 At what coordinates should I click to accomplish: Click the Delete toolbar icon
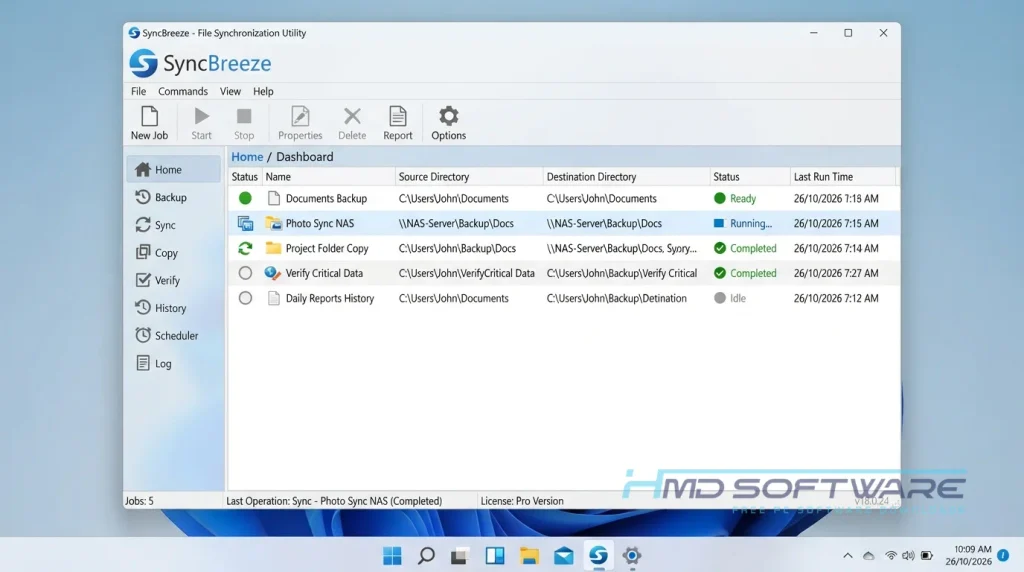click(352, 123)
